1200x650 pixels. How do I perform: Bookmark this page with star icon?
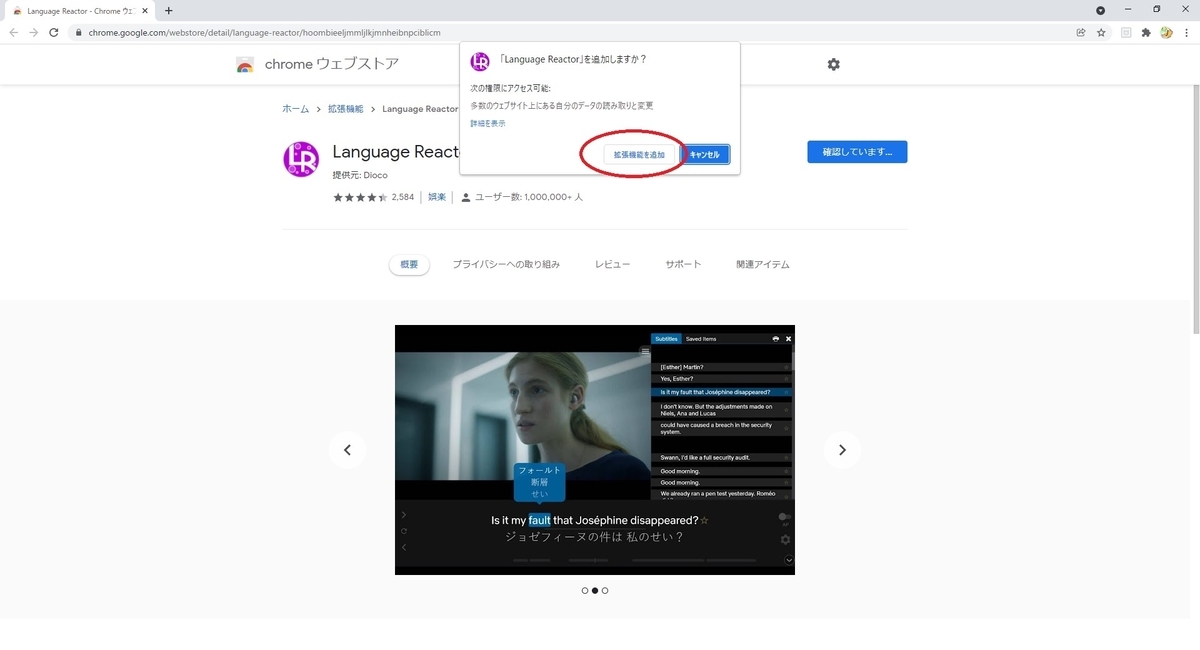[1101, 32]
